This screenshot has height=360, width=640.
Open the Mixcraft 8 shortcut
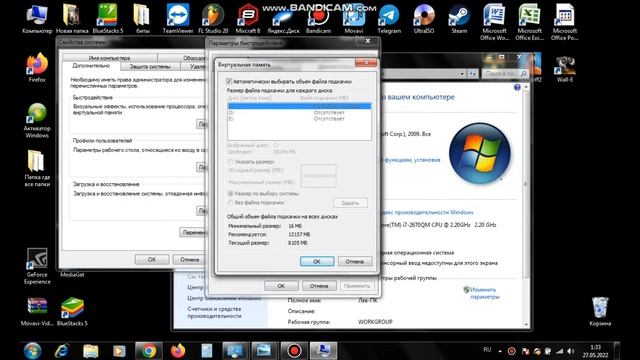click(248, 19)
